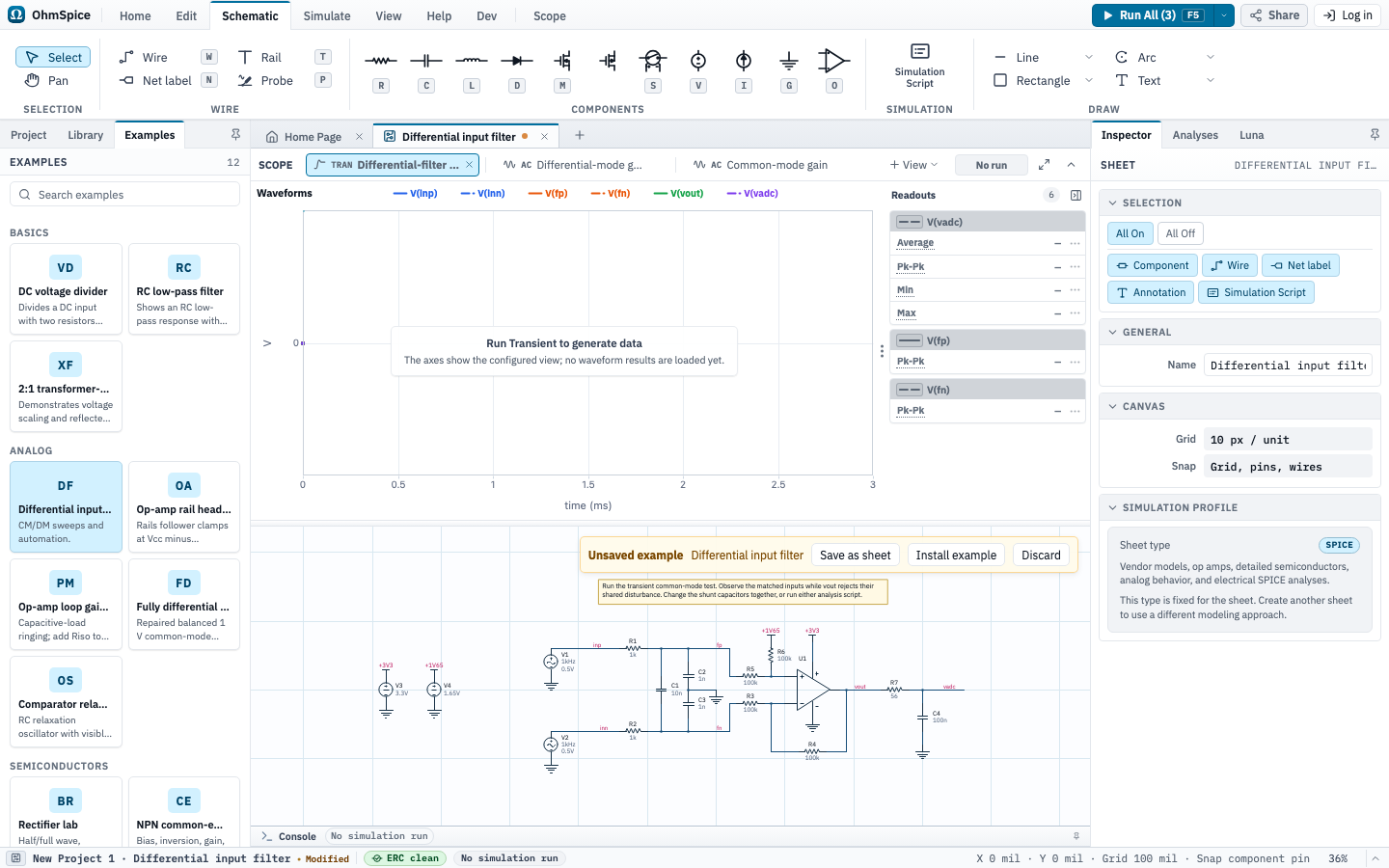Toggle the Annotation selection filter
The width and height of the screenshot is (1389, 868).
click(x=1151, y=292)
